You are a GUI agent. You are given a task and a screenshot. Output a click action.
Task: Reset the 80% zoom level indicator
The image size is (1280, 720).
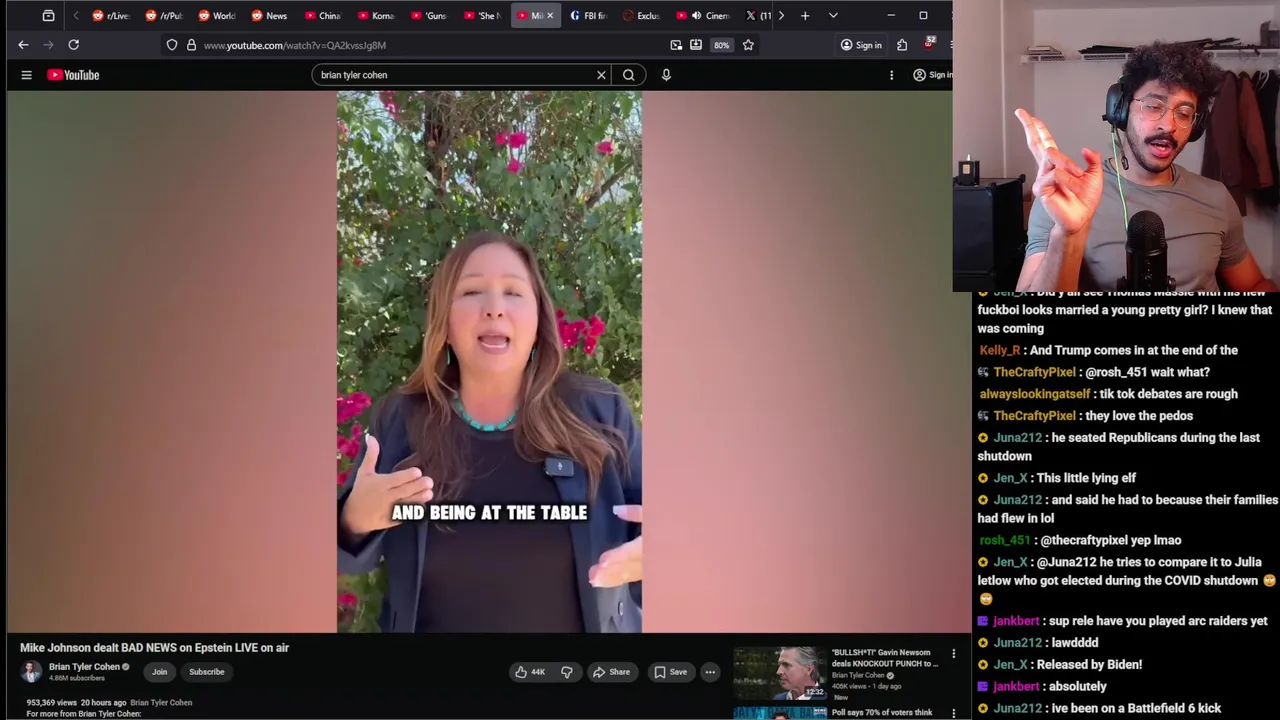pos(721,45)
